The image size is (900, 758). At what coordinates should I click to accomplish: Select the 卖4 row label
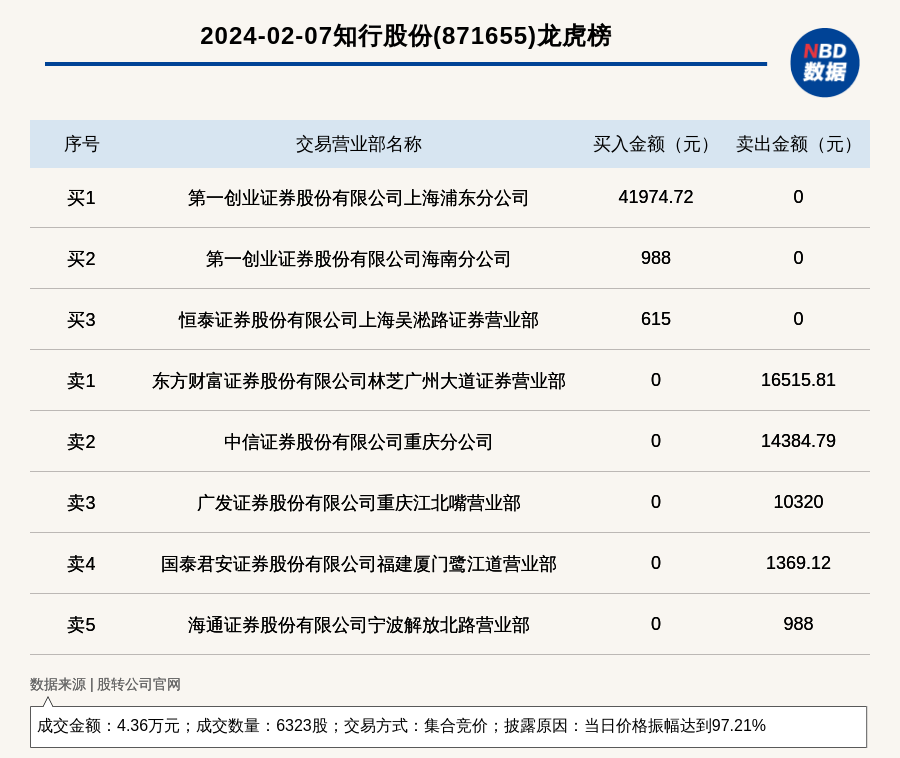[81, 563]
